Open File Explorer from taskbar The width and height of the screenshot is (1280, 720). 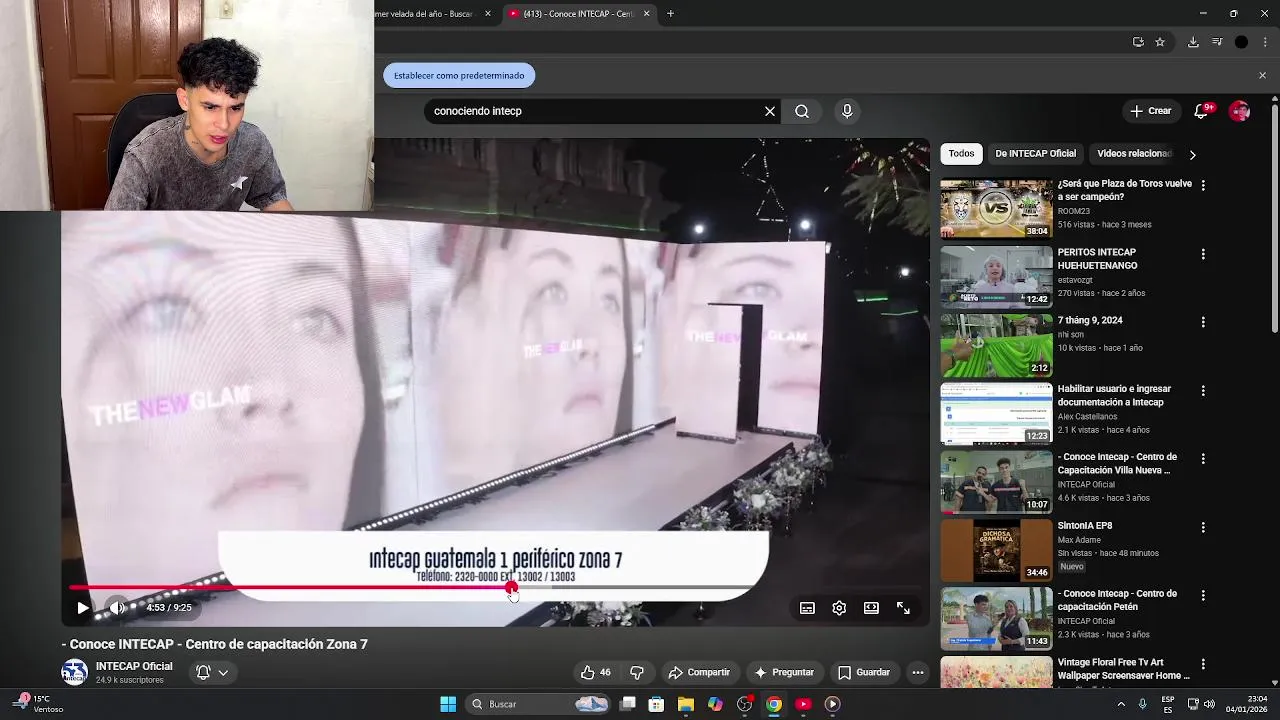pyautogui.click(x=685, y=704)
